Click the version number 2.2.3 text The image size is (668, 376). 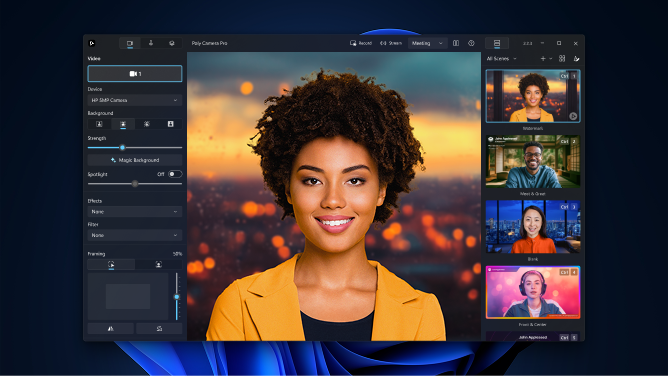coord(527,43)
